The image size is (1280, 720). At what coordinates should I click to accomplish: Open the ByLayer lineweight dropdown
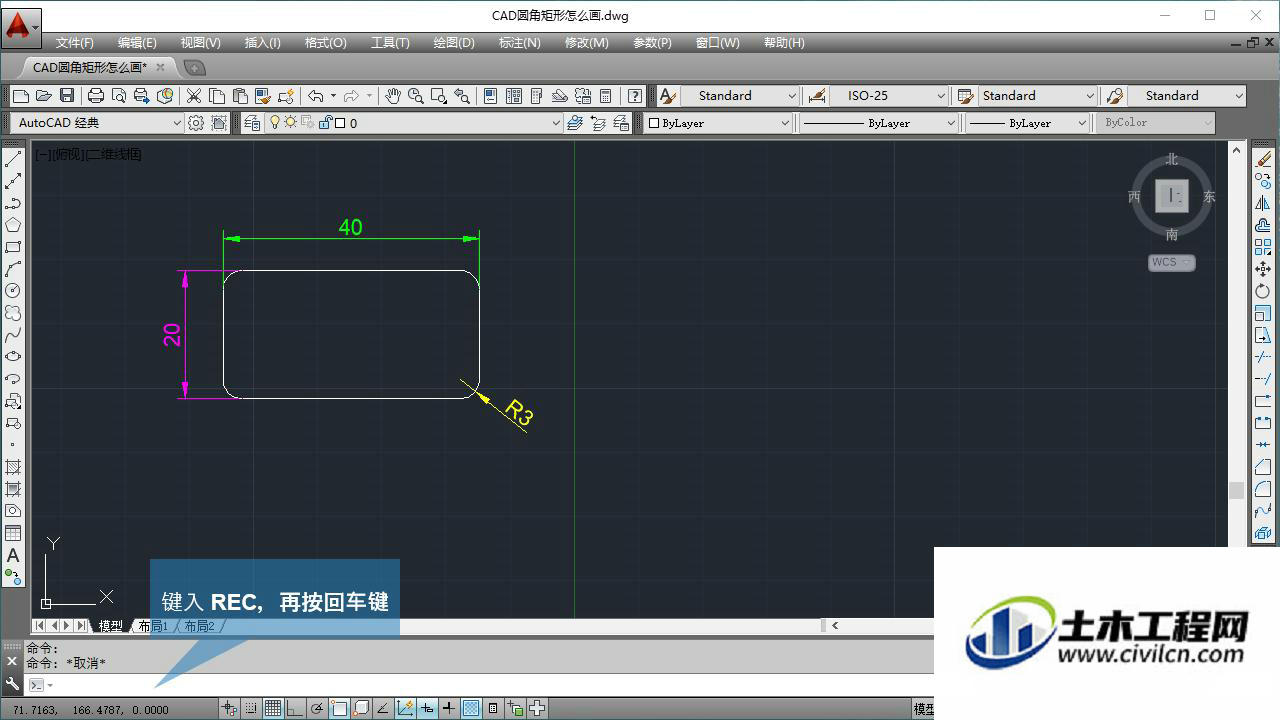pyautogui.click(x=1027, y=123)
